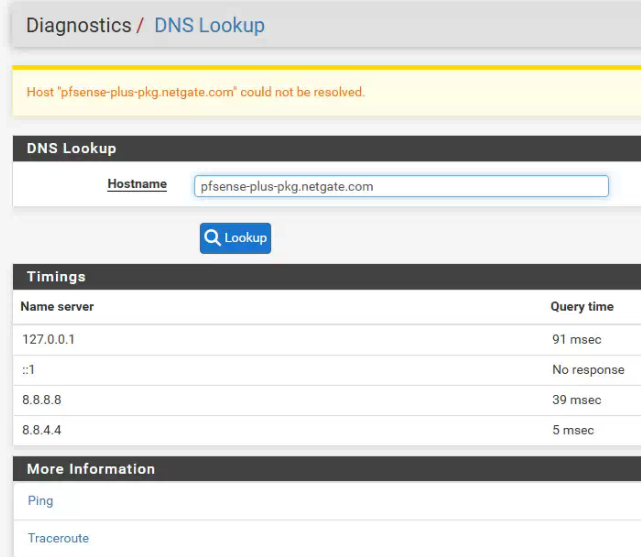Screen dimensions: 641x557
Task: Click the No response query time
Action: tap(588, 369)
